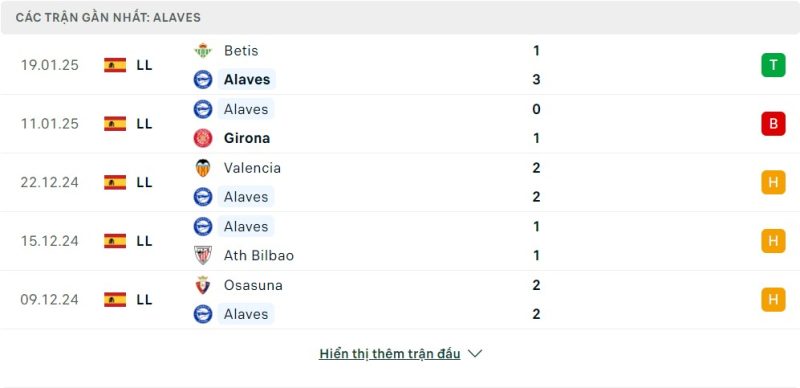Select the 15.12.24 match date
The width and height of the screenshot is (800, 388).
click(49, 241)
